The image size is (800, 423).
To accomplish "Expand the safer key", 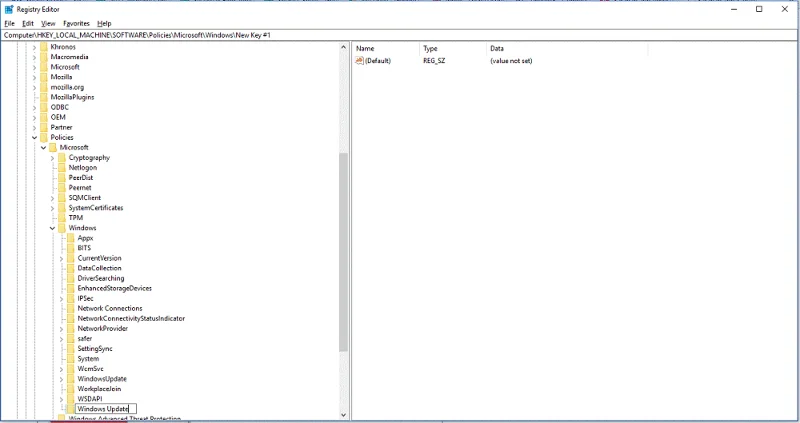I will pyautogui.click(x=62, y=339).
